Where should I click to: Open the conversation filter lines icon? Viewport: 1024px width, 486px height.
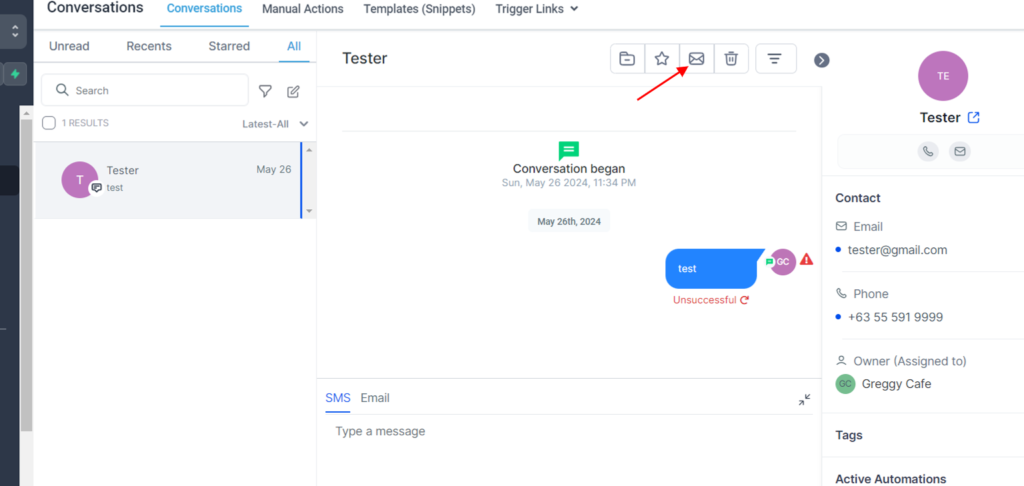[x=775, y=59]
